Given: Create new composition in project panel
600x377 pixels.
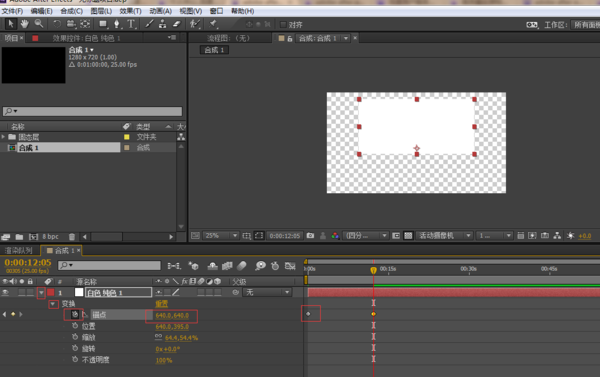Looking at the screenshot, I should tap(33, 237).
